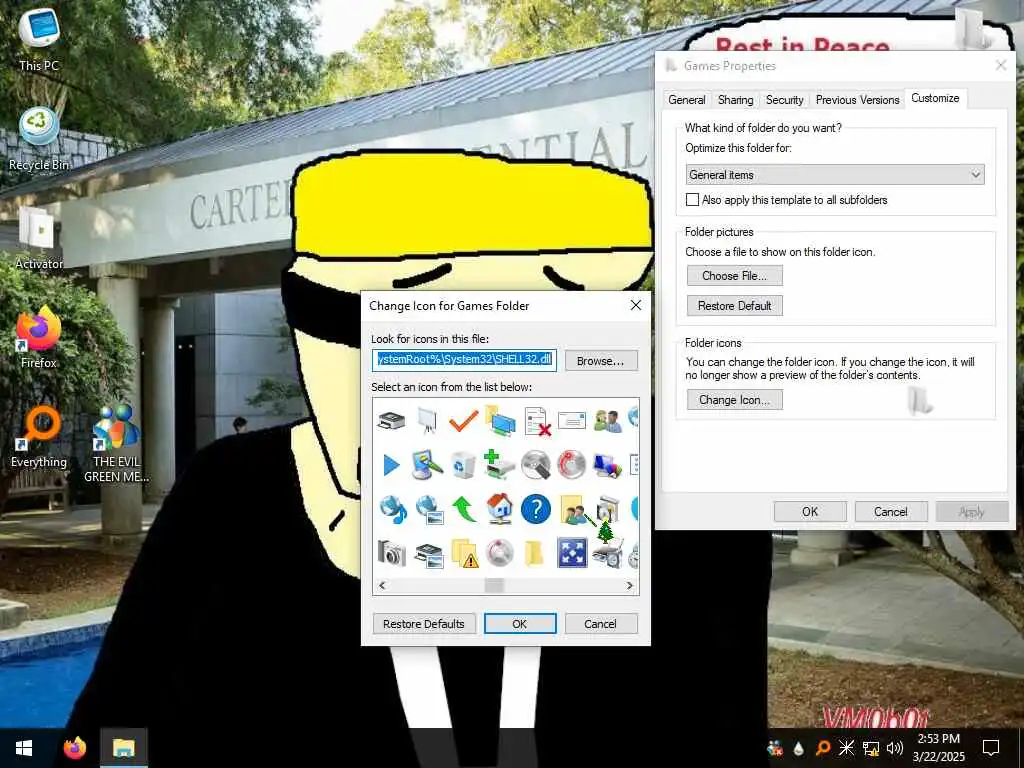Pick the documents with warning triangle icon

(x=465, y=554)
